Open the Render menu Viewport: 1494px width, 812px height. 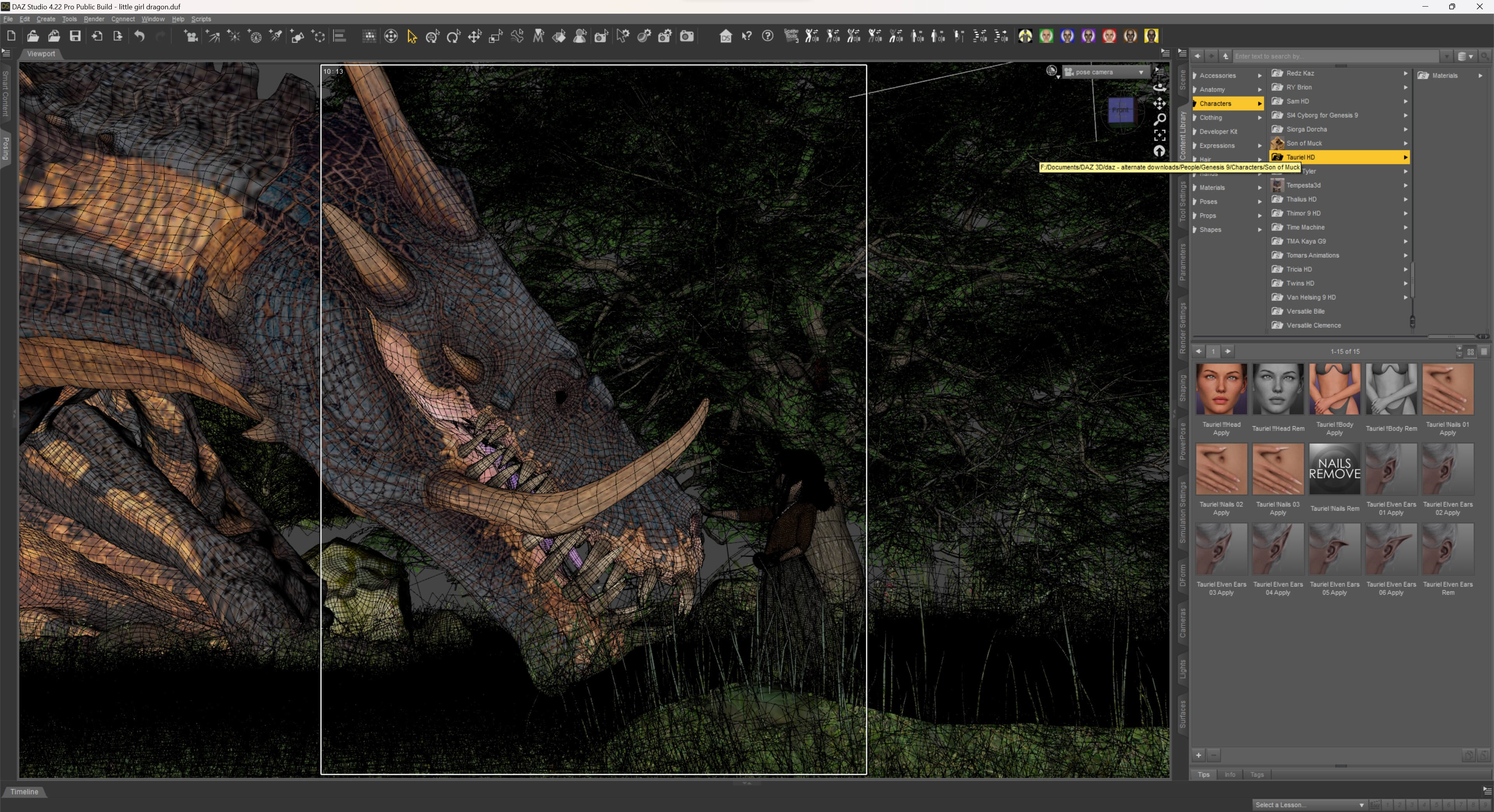click(93, 19)
